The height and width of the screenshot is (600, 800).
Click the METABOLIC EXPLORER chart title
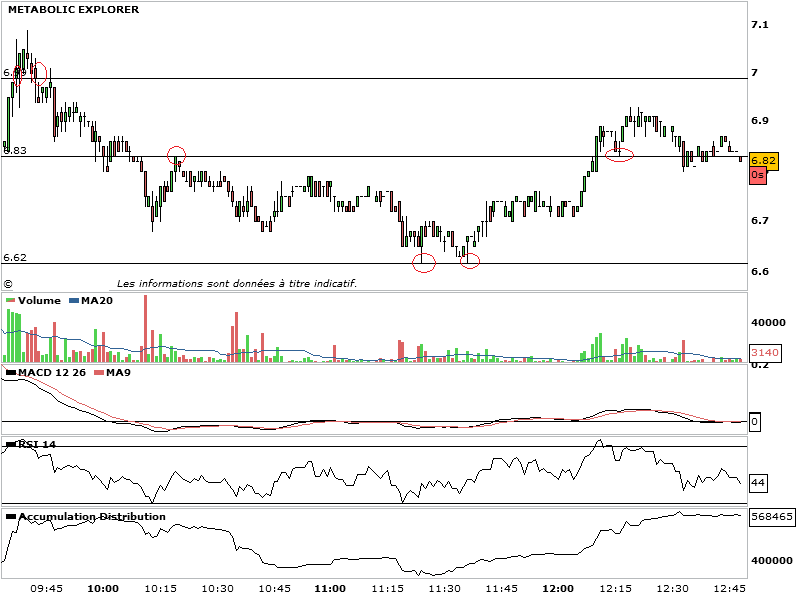(x=73, y=10)
